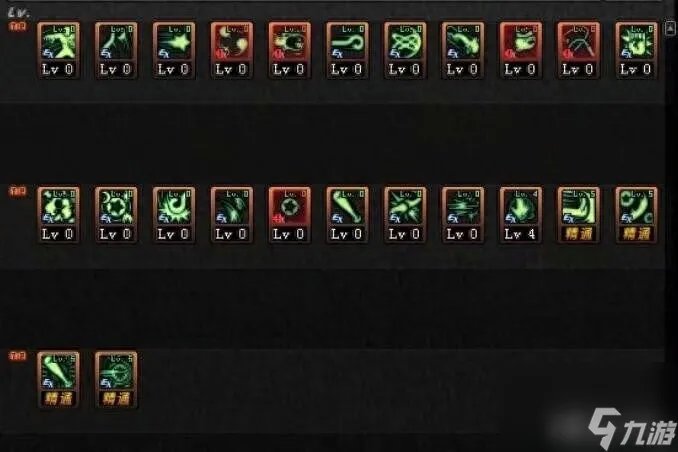This screenshot has height=452, width=678.
Task: Choose the green shooting-star skill in top row
Action: (x=174, y=50)
